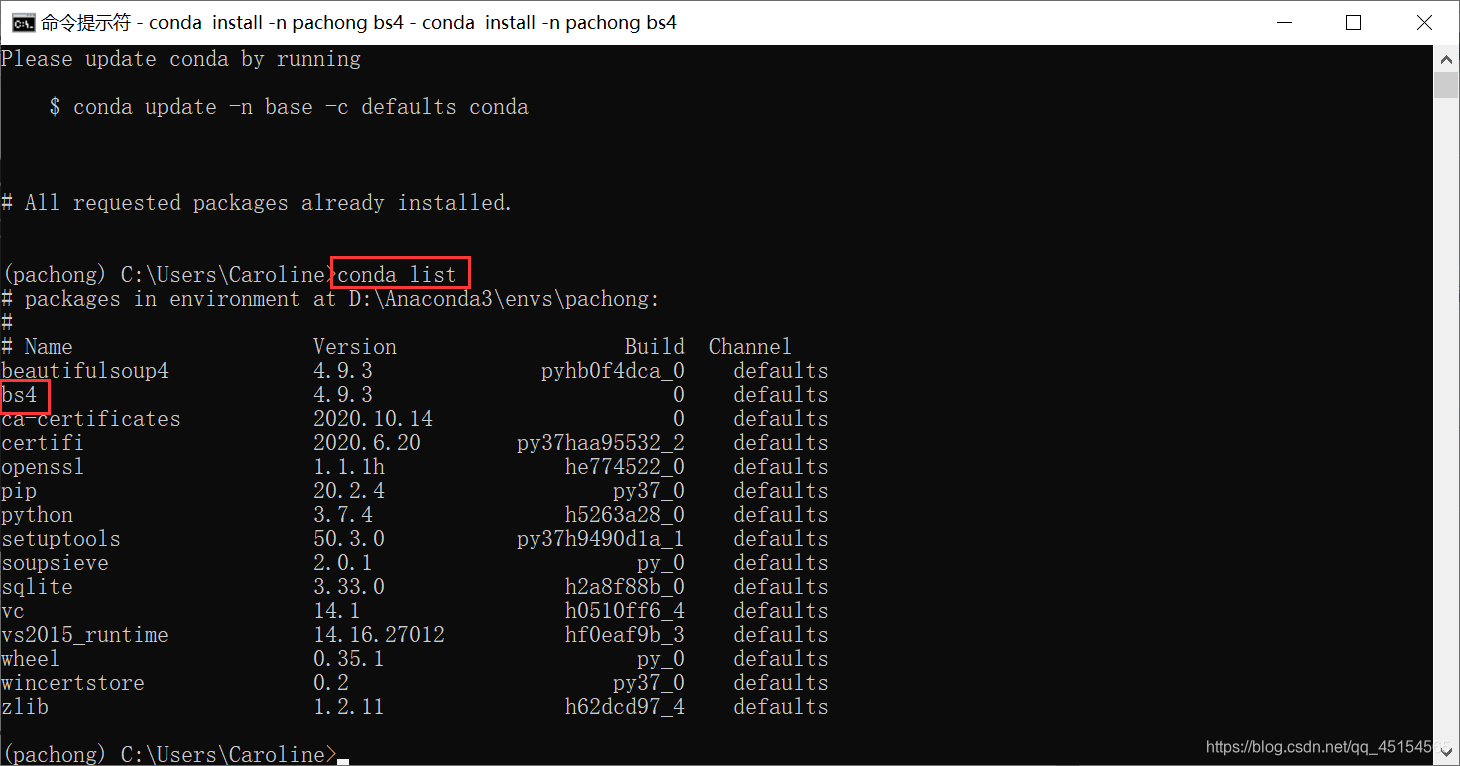Click vs2015_runtime version 14.16.27012
1460x766 pixels.
pyautogui.click(x=379, y=635)
